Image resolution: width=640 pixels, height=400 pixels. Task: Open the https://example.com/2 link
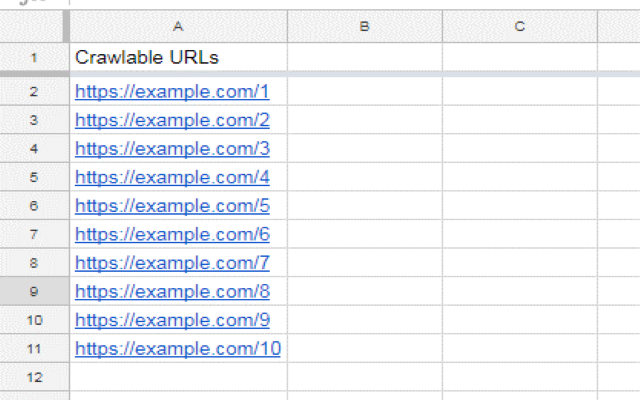point(172,120)
